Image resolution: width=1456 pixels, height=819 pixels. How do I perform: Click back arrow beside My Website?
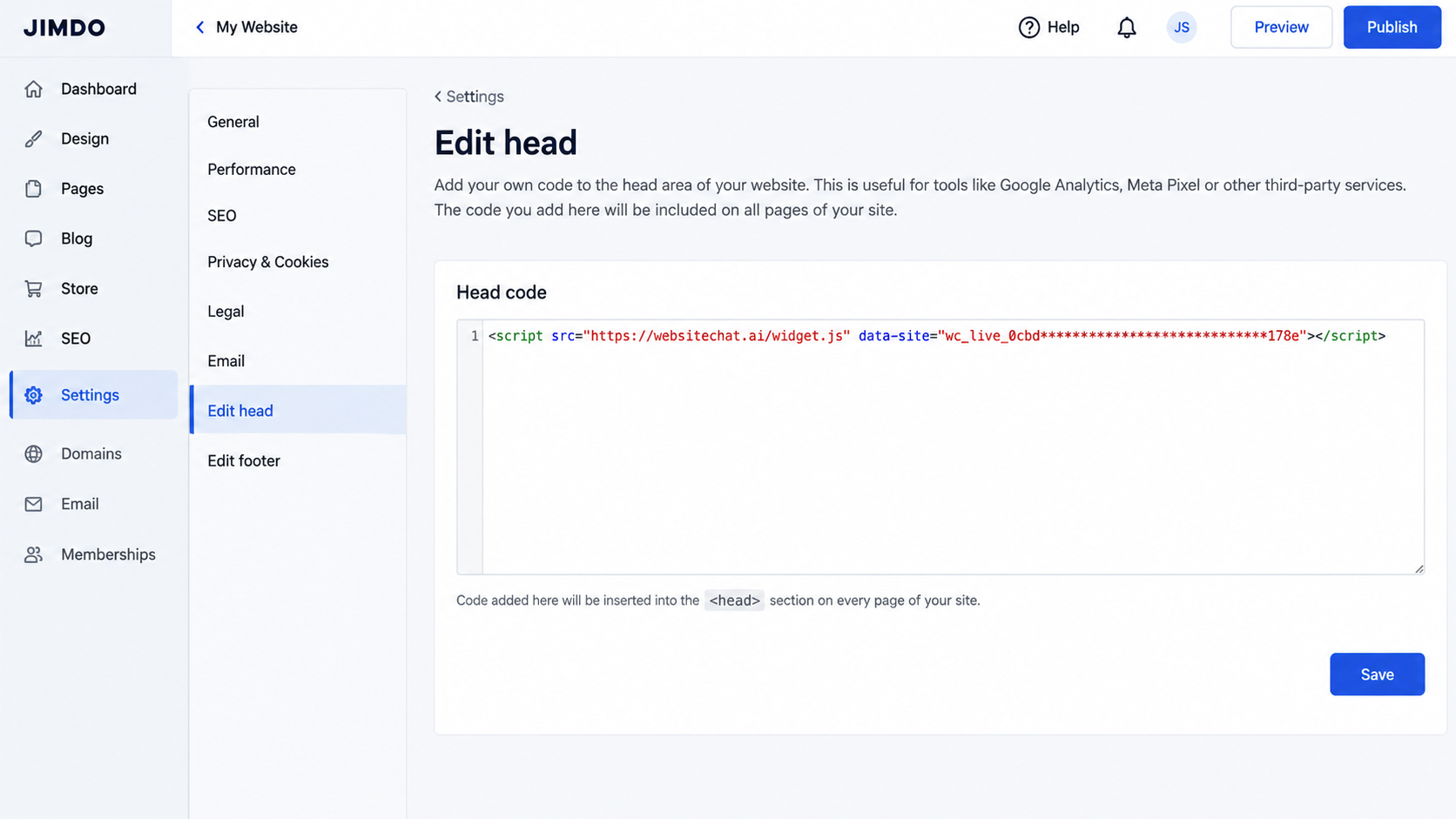(200, 27)
